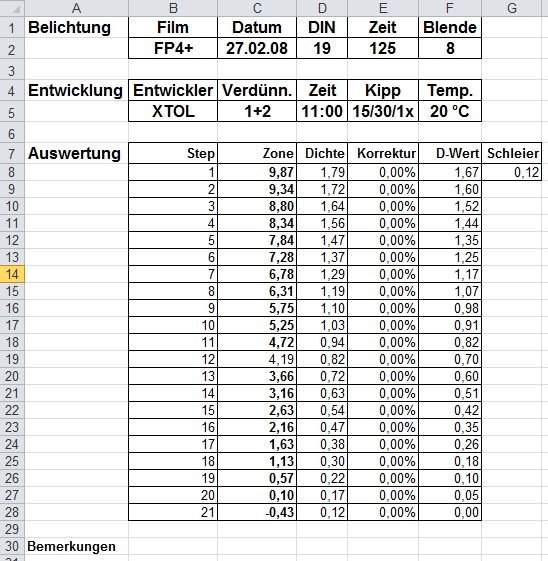548x561 pixels.
Task: Select column E header
Action: tap(383, 8)
